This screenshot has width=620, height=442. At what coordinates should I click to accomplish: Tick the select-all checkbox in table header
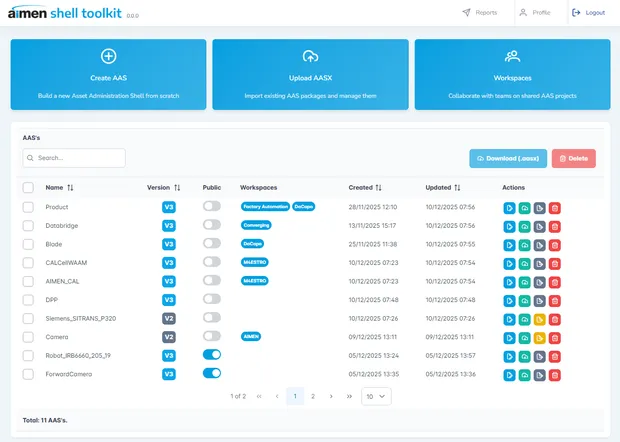point(28,187)
